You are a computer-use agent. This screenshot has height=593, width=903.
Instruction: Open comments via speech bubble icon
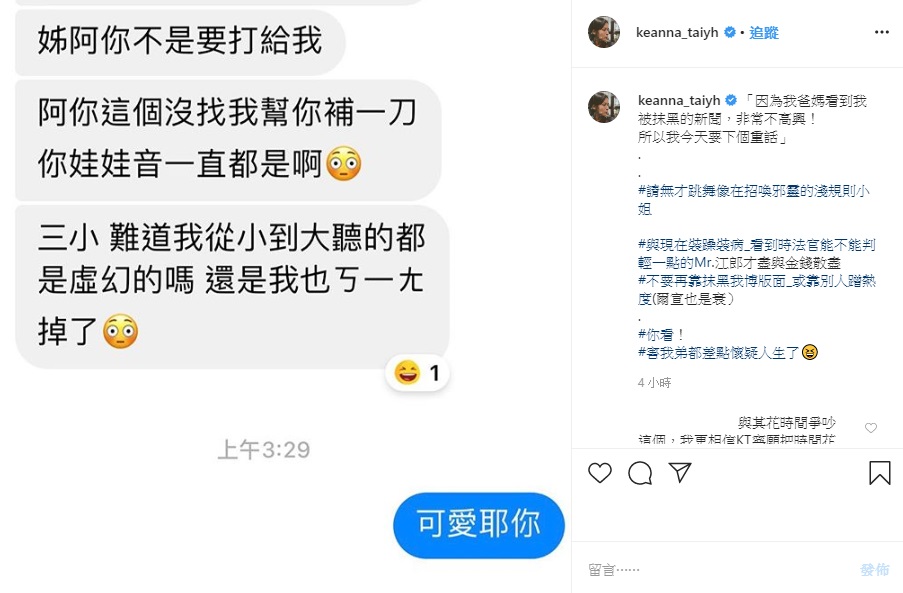pyautogui.click(x=640, y=473)
